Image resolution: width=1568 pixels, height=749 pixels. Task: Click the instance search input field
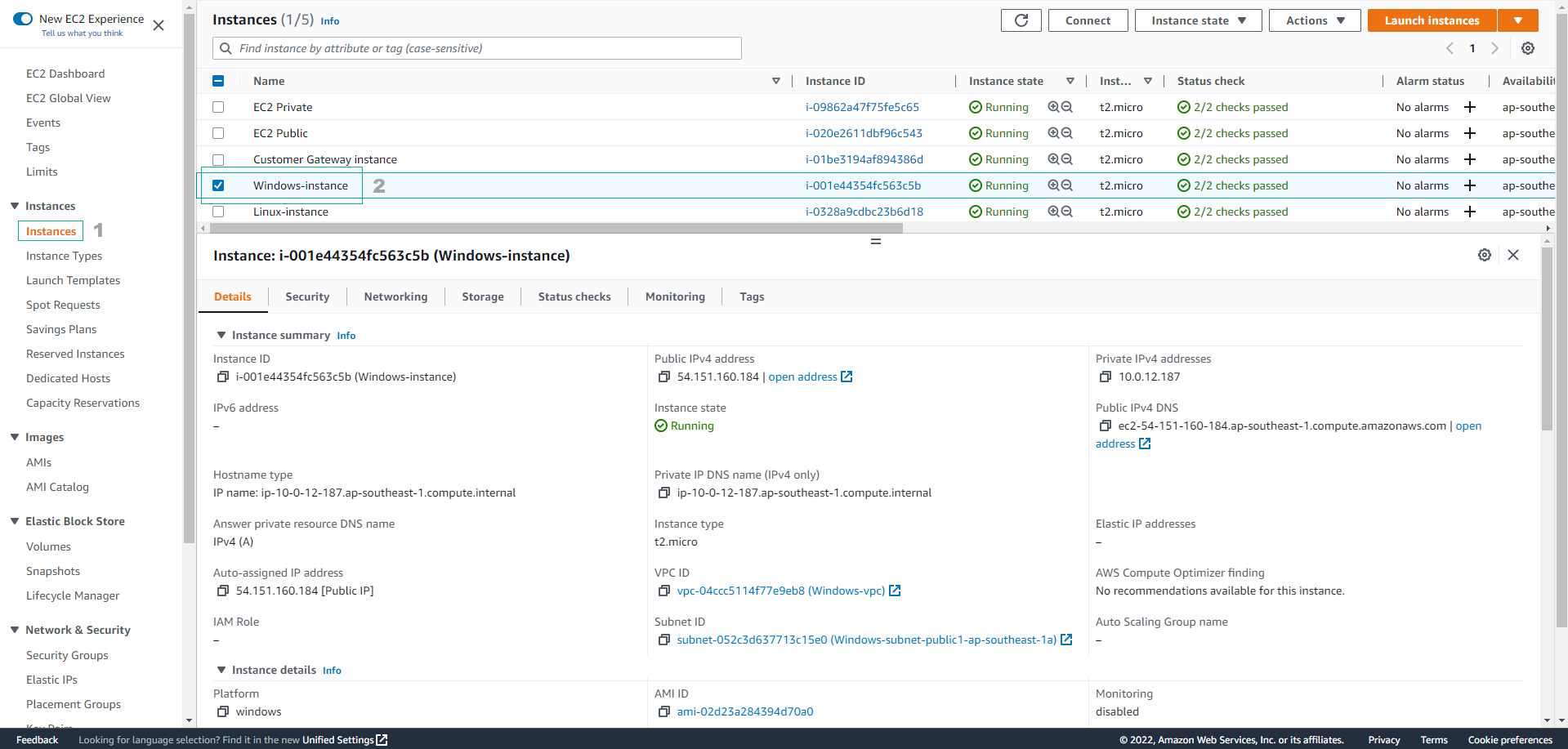pos(477,48)
